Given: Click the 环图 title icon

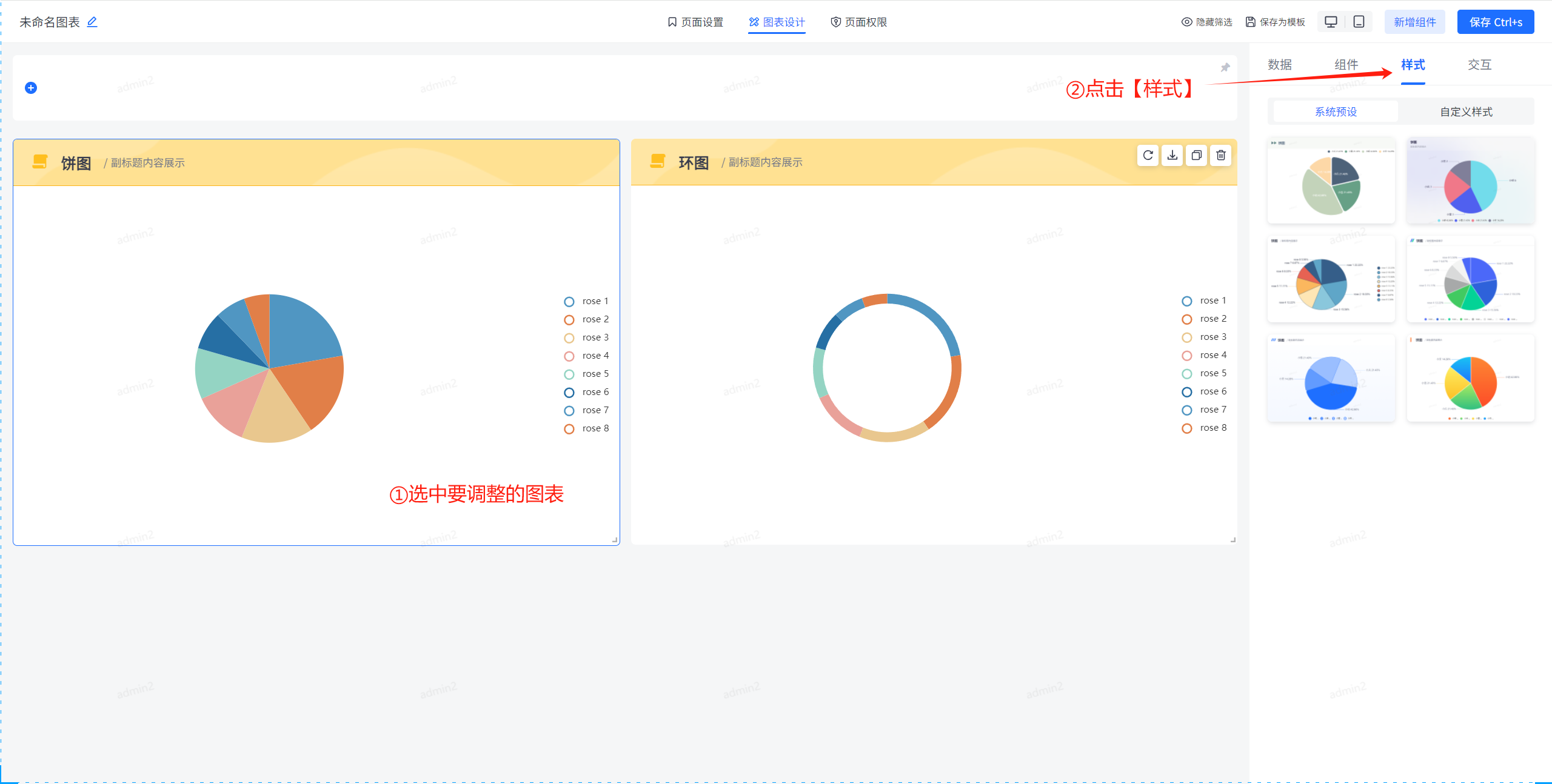Looking at the screenshot, I should (658, 161).
